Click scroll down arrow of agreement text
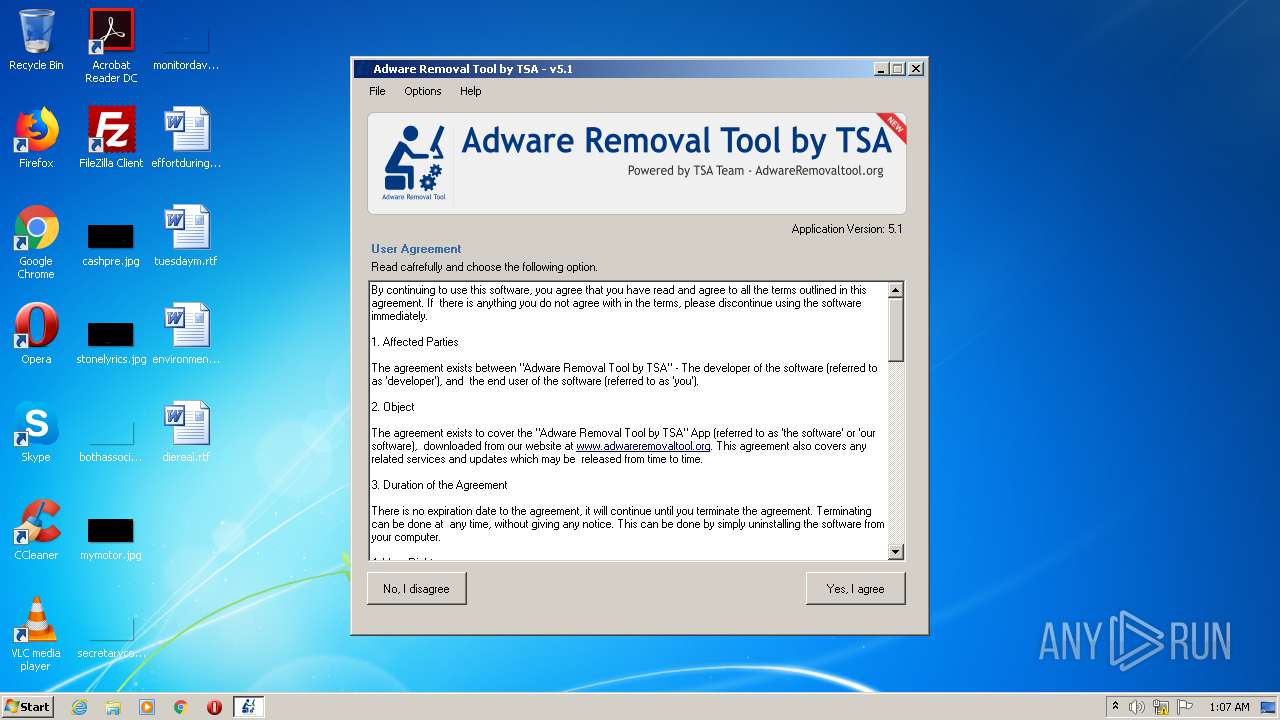The image size is (1280, 720). point(895,552)
